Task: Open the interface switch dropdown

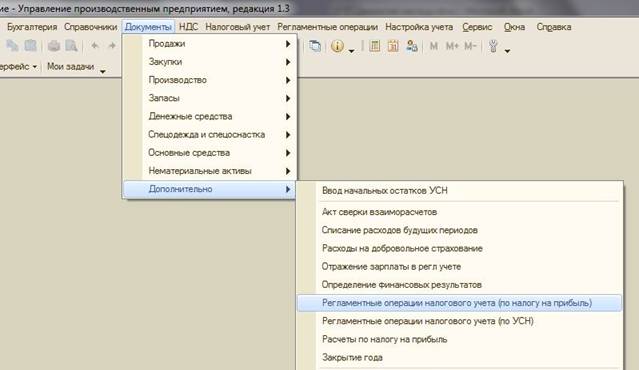Action: (x=18, y=66)
